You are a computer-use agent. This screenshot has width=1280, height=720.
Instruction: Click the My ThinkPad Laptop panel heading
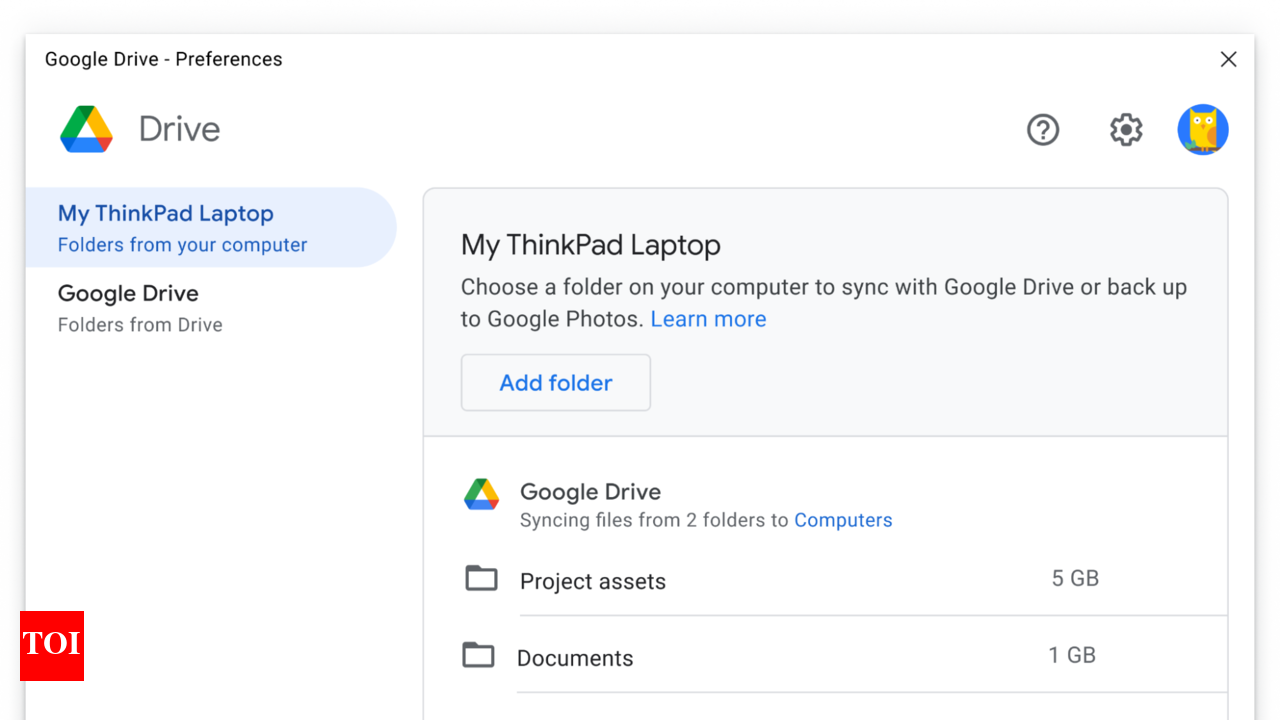590,245
